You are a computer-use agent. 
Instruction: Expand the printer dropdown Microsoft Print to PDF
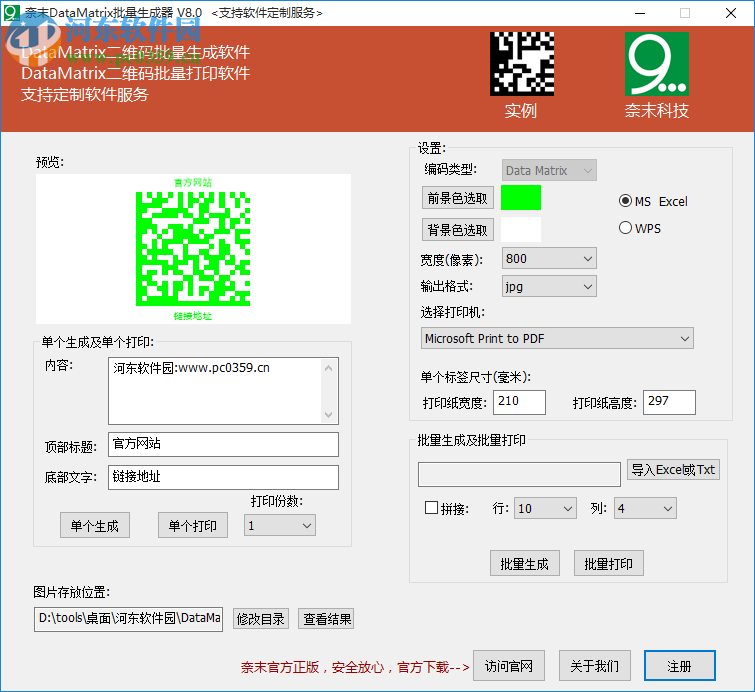click(557, 339)
